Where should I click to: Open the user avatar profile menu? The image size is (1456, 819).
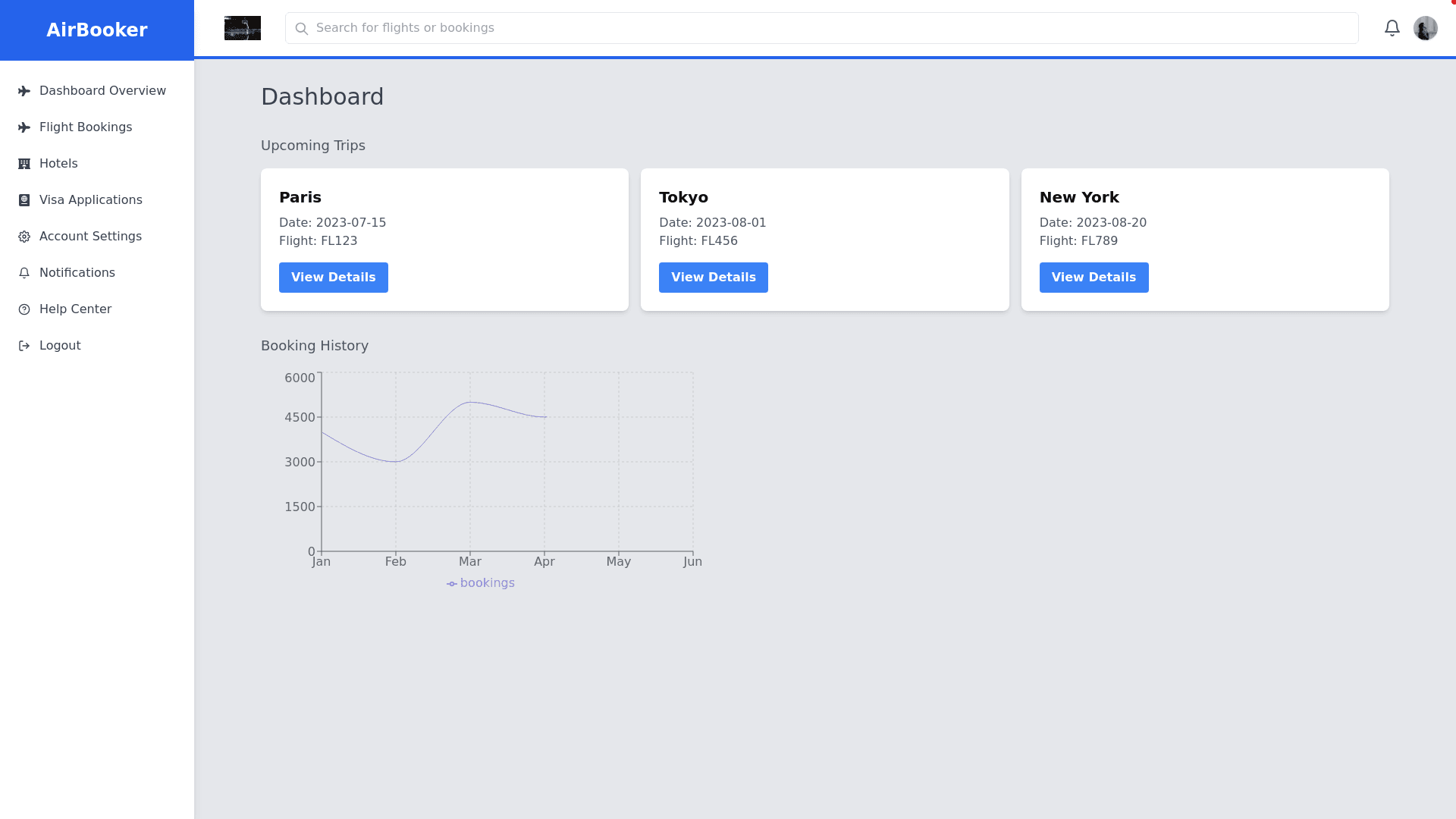point(1425,28)
